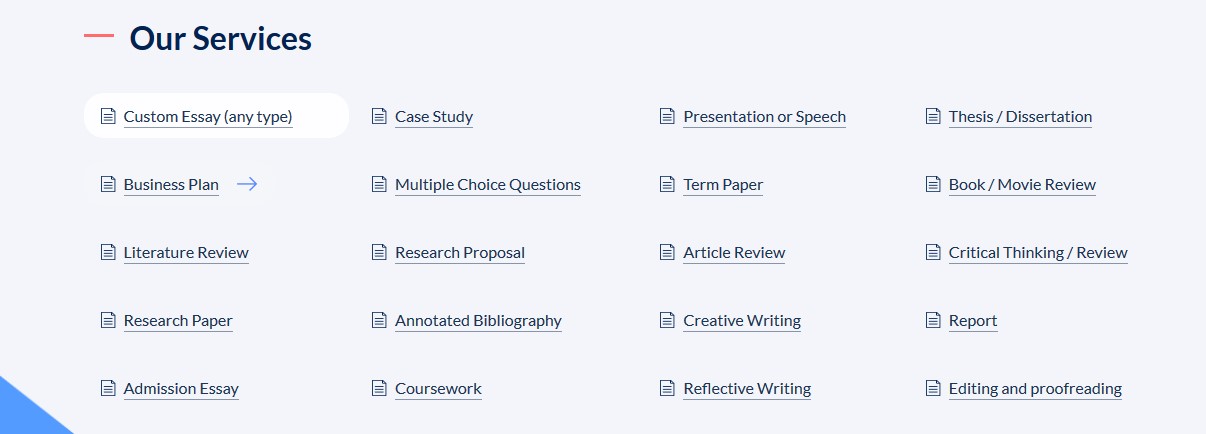Screen dimensions: 1206x434
Task: Click the arrow icon next to Business Plan
Action: pyautogui.click(x=247, y=184)
